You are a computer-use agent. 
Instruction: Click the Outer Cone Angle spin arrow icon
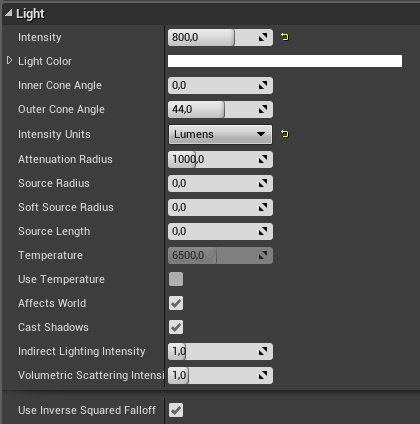coord(263,109)
